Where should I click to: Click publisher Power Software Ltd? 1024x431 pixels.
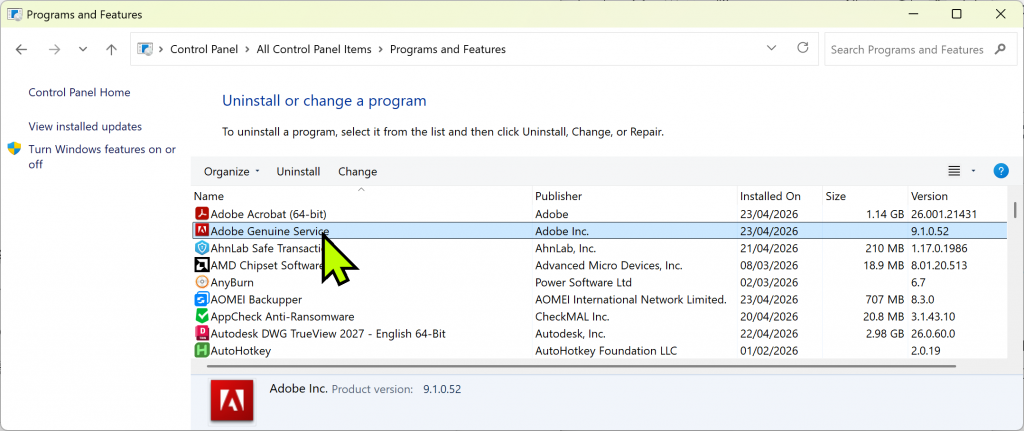(x=583, y=283)
